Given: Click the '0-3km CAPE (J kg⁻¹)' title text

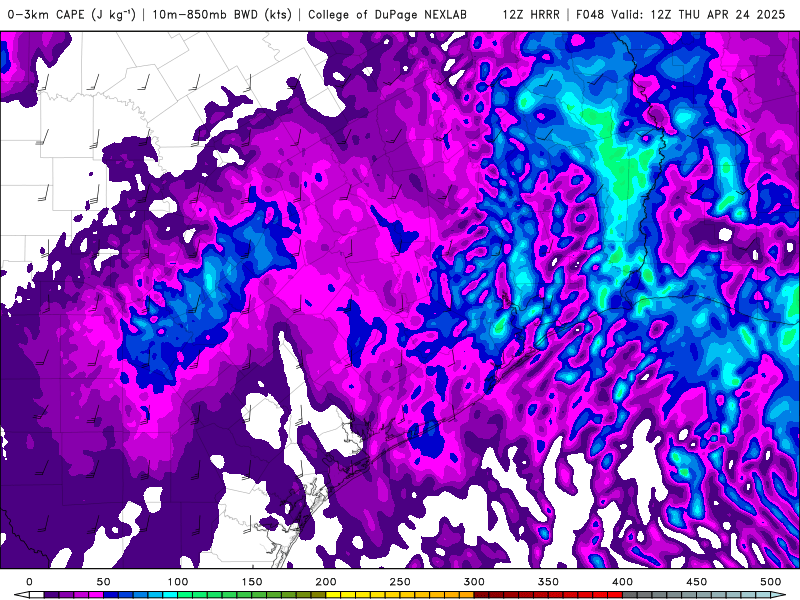Looking at the screenshot, I should pyautogui.click(x=72, y=15).
